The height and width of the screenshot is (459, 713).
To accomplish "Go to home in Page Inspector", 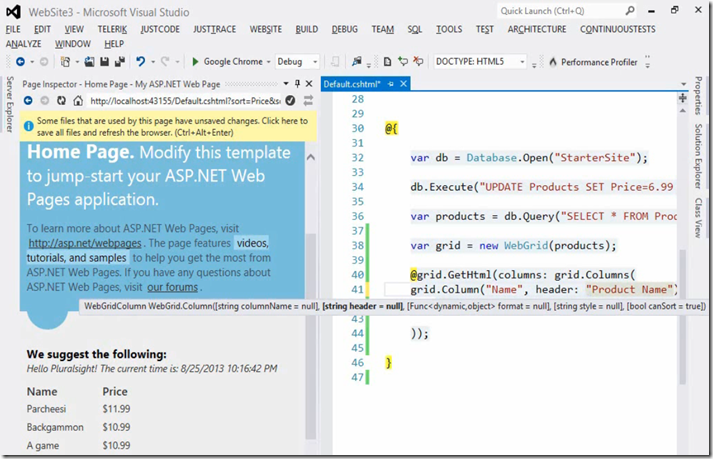I will [x=78, y=101].
